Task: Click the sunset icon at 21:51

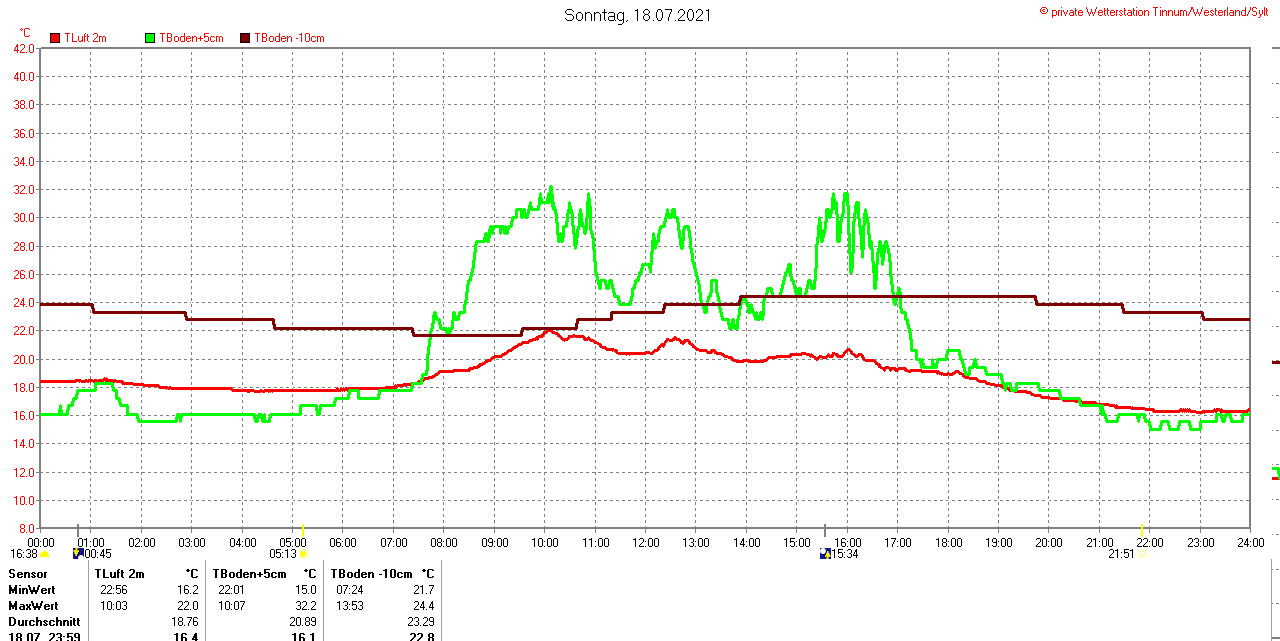Action: [x=1142, y=554]
